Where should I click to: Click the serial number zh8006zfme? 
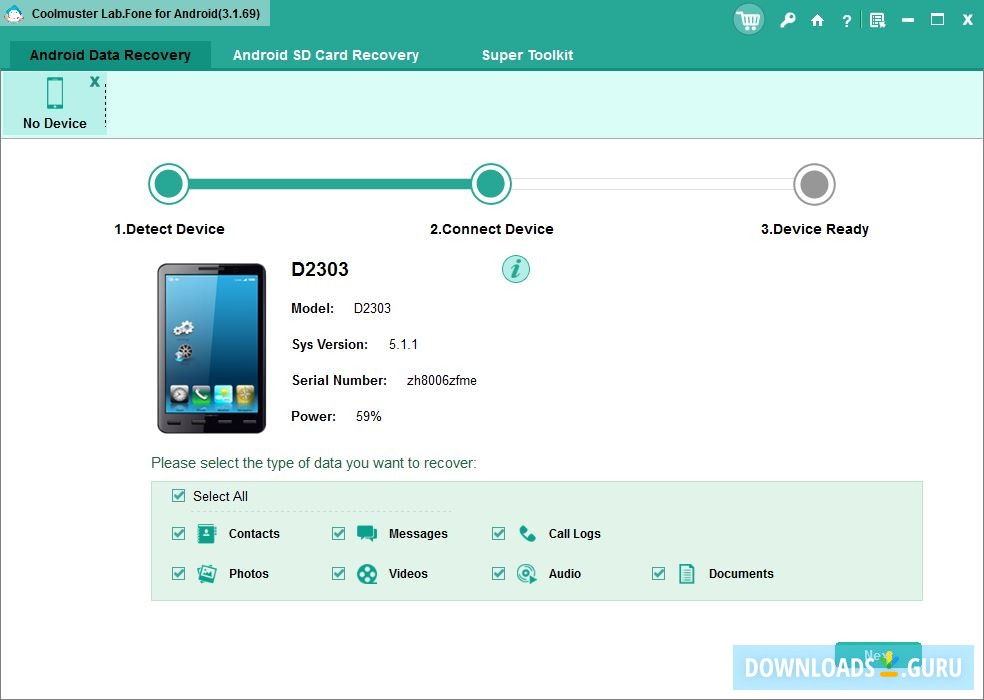[x=442, y=380]
